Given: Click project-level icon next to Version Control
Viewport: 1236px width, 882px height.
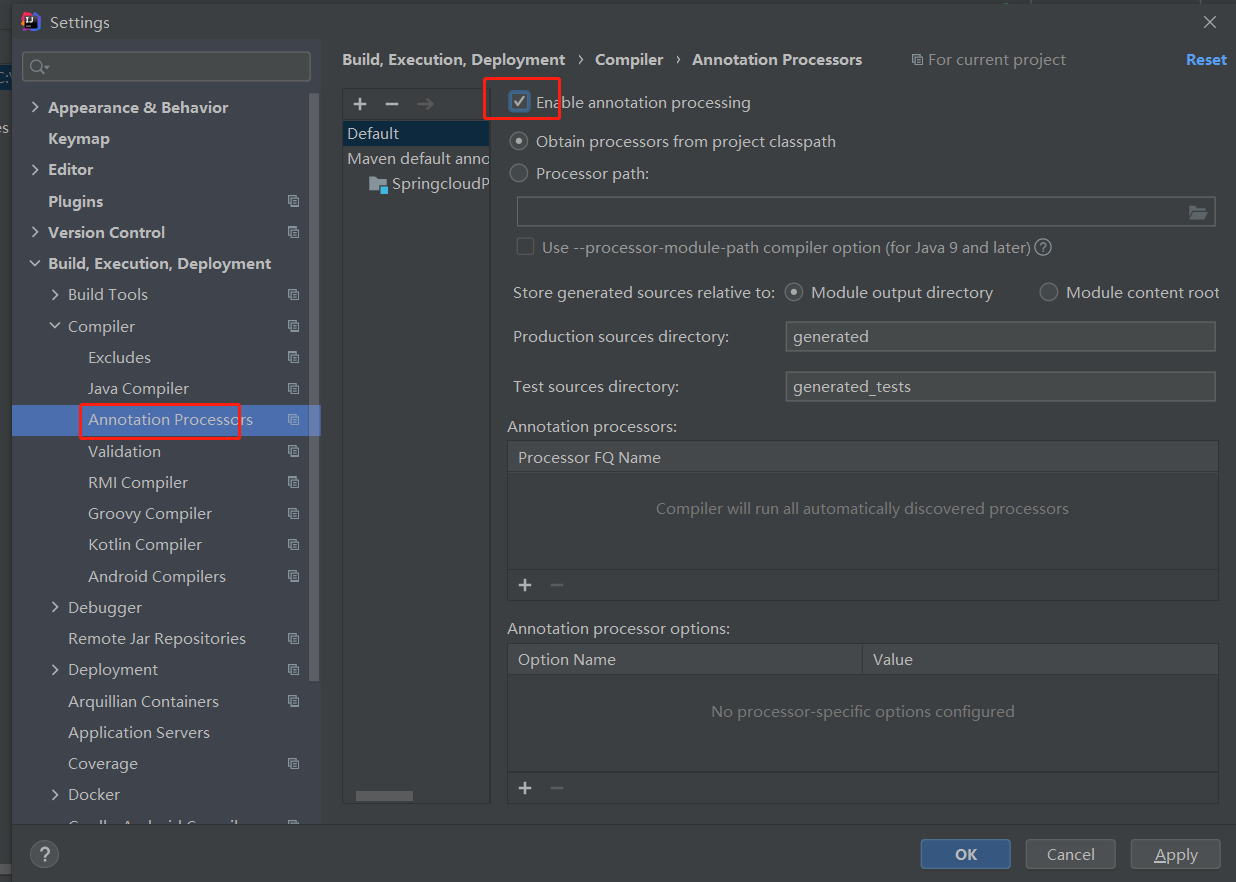Looking at the screenshot, I should click(x=293, y=232).
